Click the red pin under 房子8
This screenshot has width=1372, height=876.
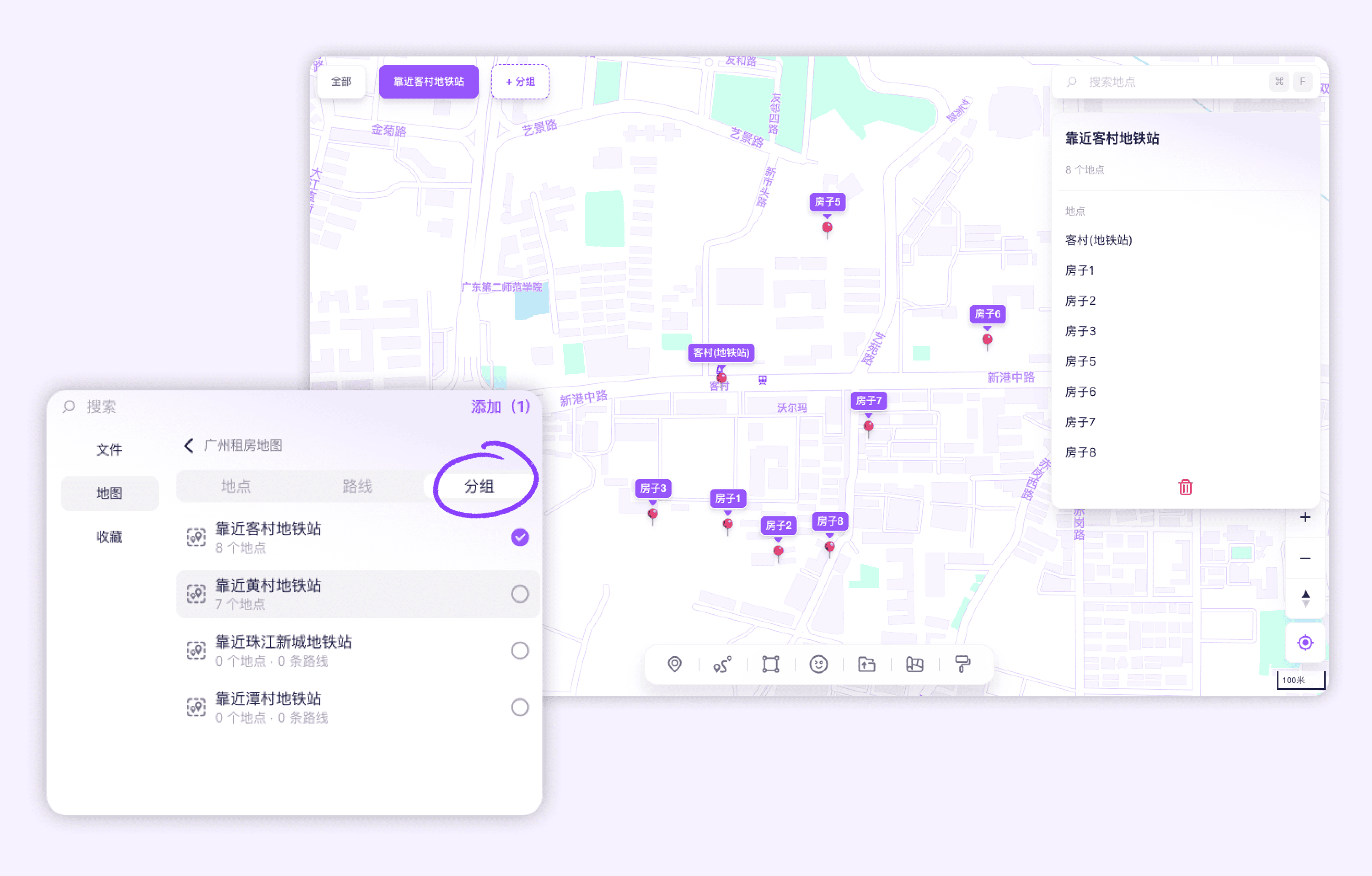[x=830, y=547]
